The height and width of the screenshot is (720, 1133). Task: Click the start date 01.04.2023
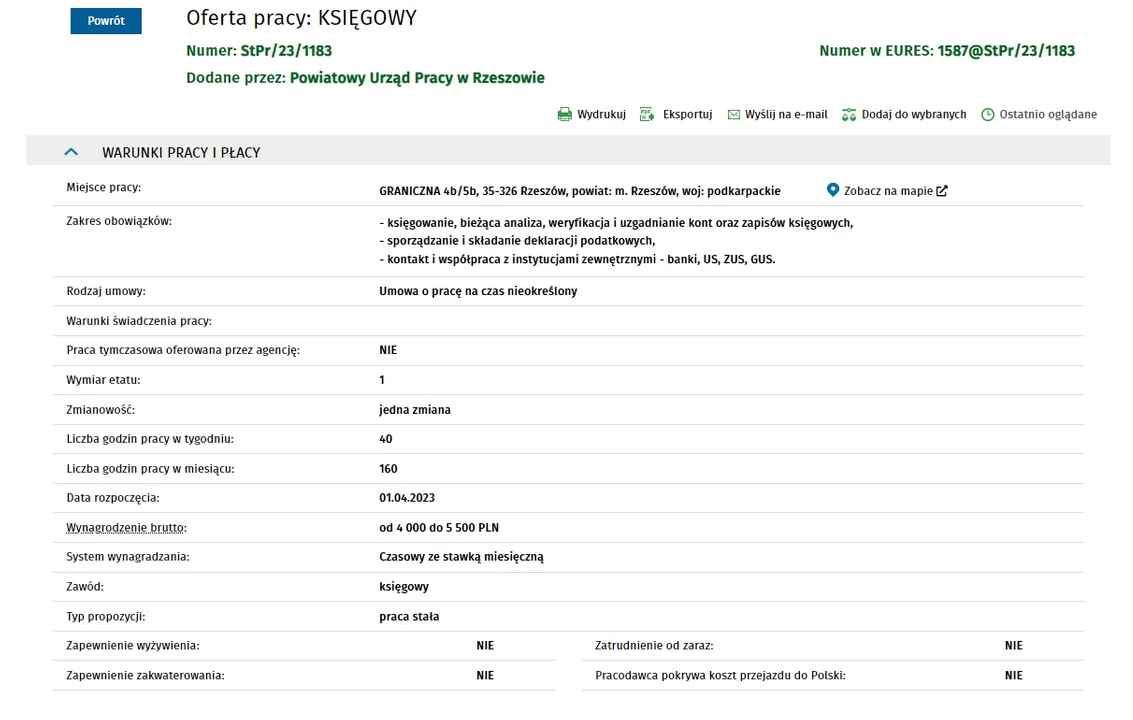[x=407, y=497]
